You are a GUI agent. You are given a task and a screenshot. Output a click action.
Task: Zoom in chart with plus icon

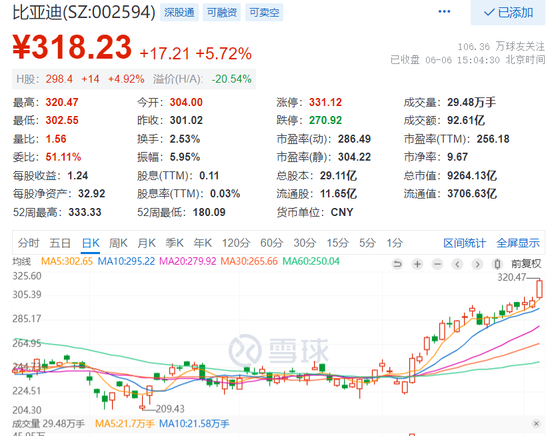(x=417, y=264)
